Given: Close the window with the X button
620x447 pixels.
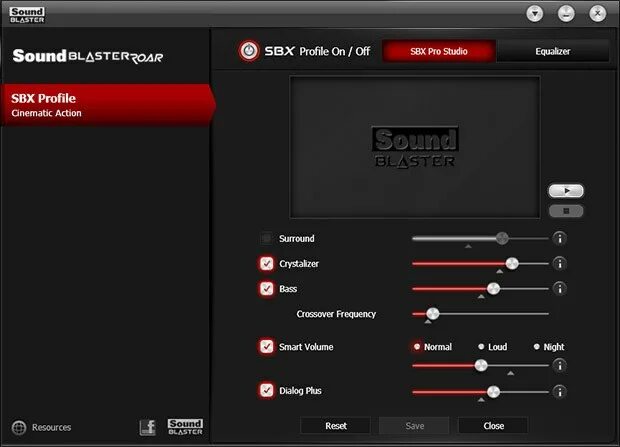Looking at the screenshot, I should coord(597,14).
